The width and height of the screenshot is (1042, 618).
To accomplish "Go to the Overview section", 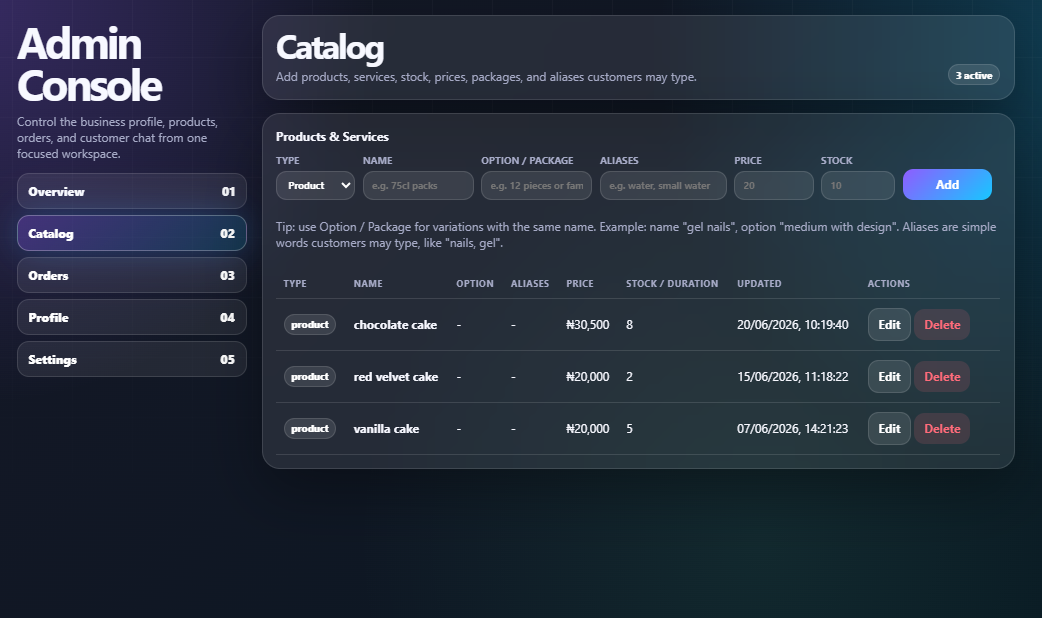I will (x=132, y=191).
